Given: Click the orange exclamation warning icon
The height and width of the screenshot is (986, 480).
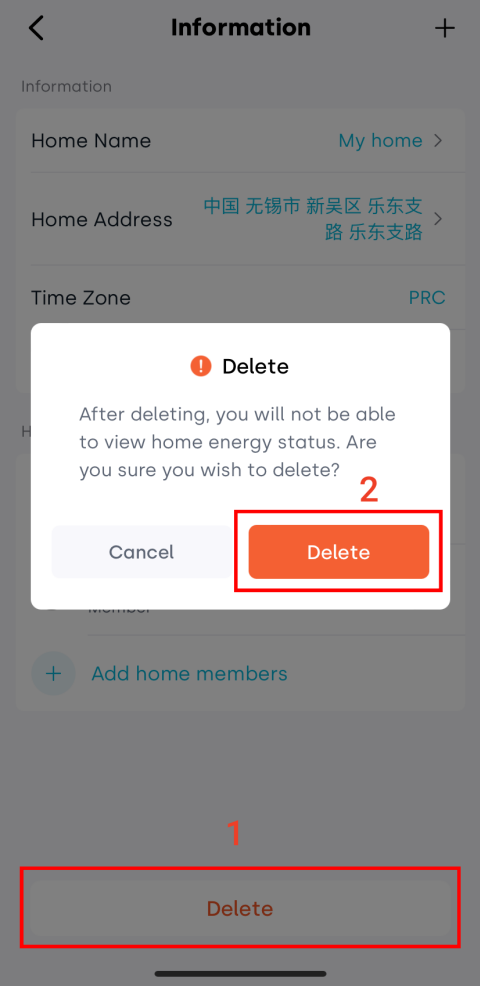Looking at the screenshot, I should click(201, 366).
